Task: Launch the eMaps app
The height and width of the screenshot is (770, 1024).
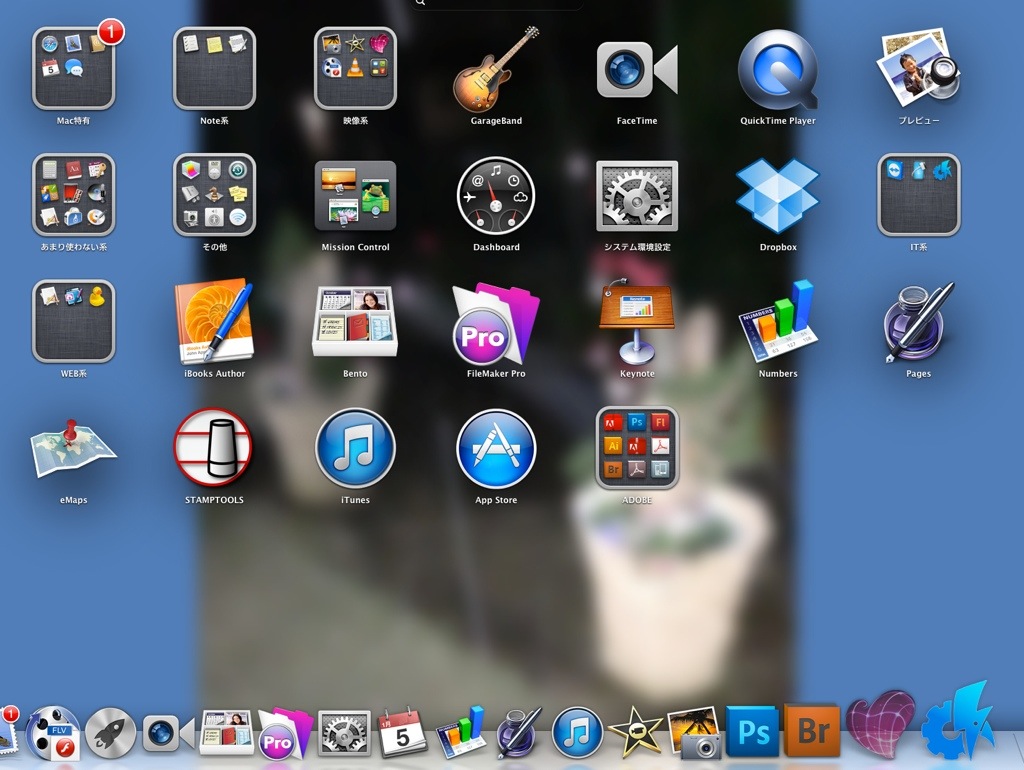Action: click(74, 449)
